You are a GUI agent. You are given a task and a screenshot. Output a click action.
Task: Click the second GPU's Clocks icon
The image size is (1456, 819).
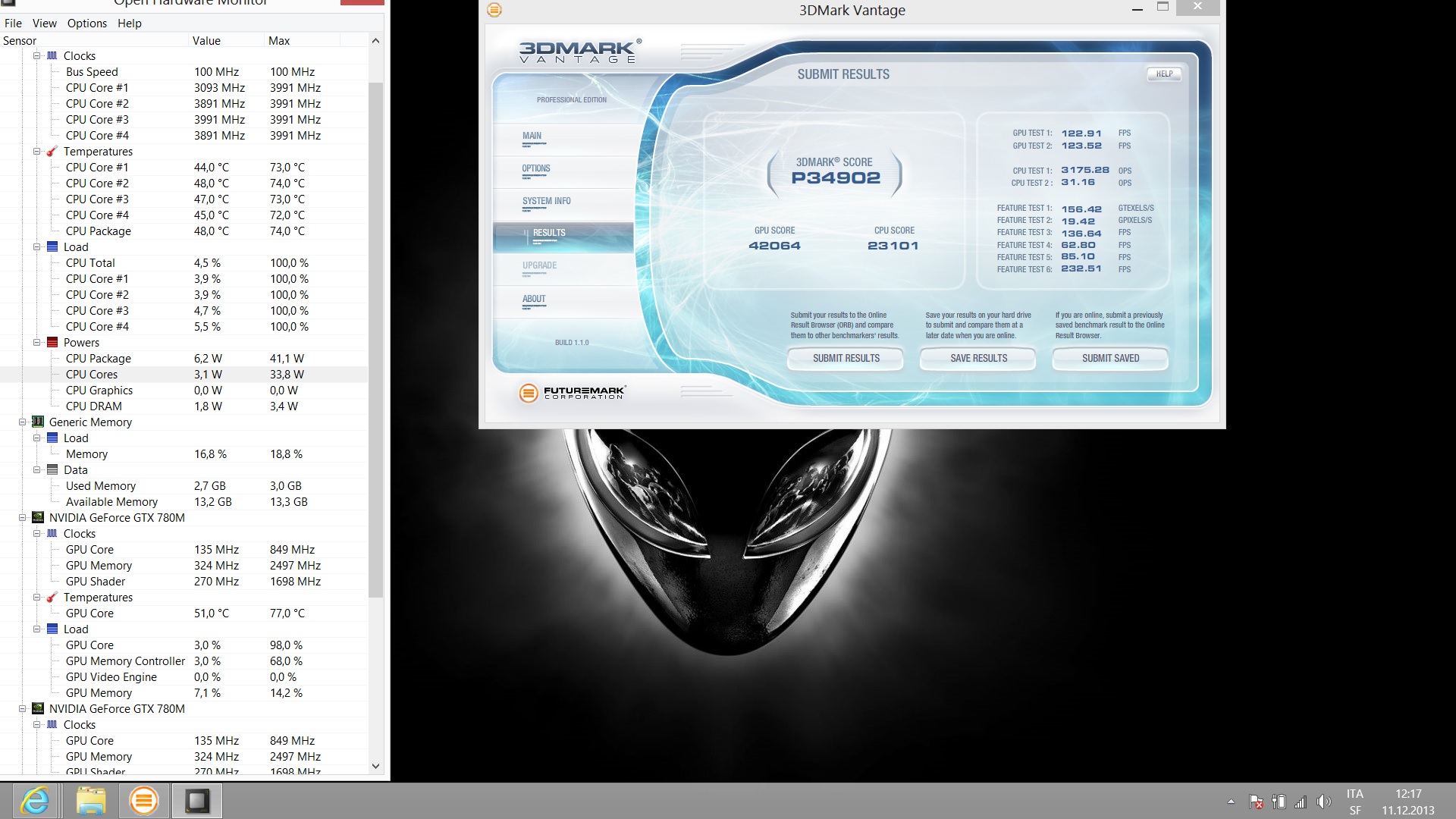[52, 725]
